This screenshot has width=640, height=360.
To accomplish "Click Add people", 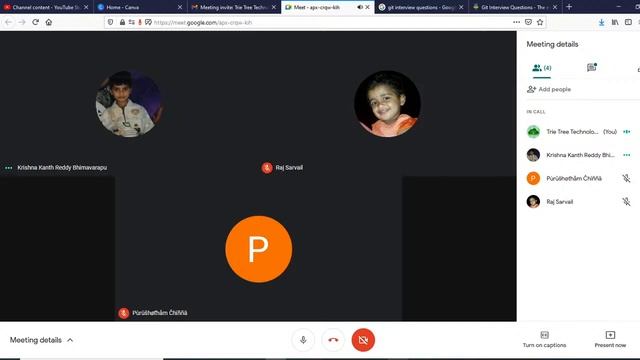I will point(549,89).
